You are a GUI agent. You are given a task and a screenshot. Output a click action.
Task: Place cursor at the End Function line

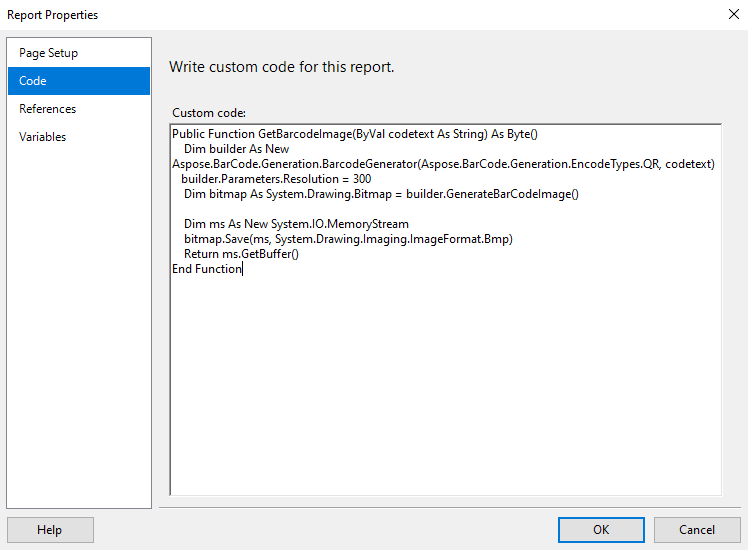[207, 269]
